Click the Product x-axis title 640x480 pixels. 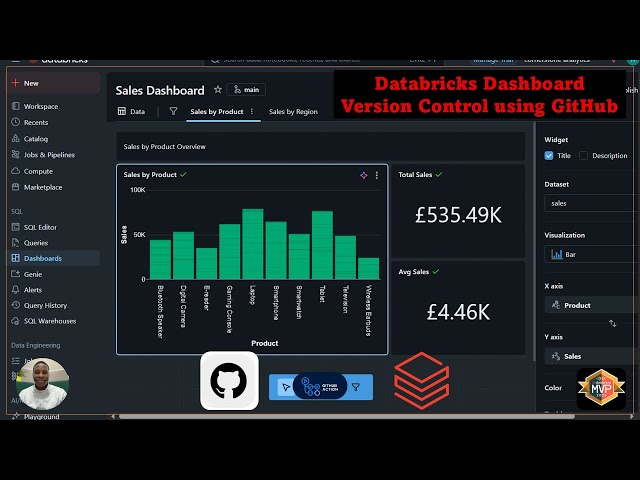click(264, 343)
